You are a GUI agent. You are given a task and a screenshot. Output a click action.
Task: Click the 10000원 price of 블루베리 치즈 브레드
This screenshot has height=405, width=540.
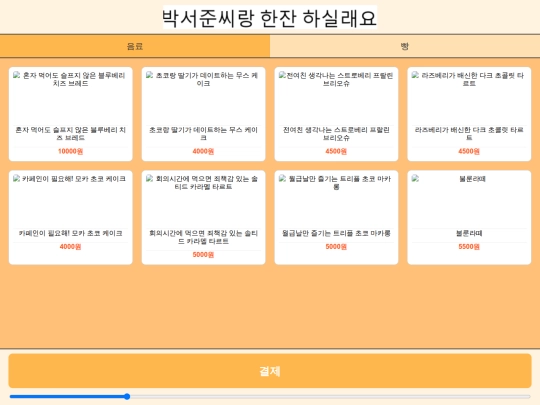(71, 151)
